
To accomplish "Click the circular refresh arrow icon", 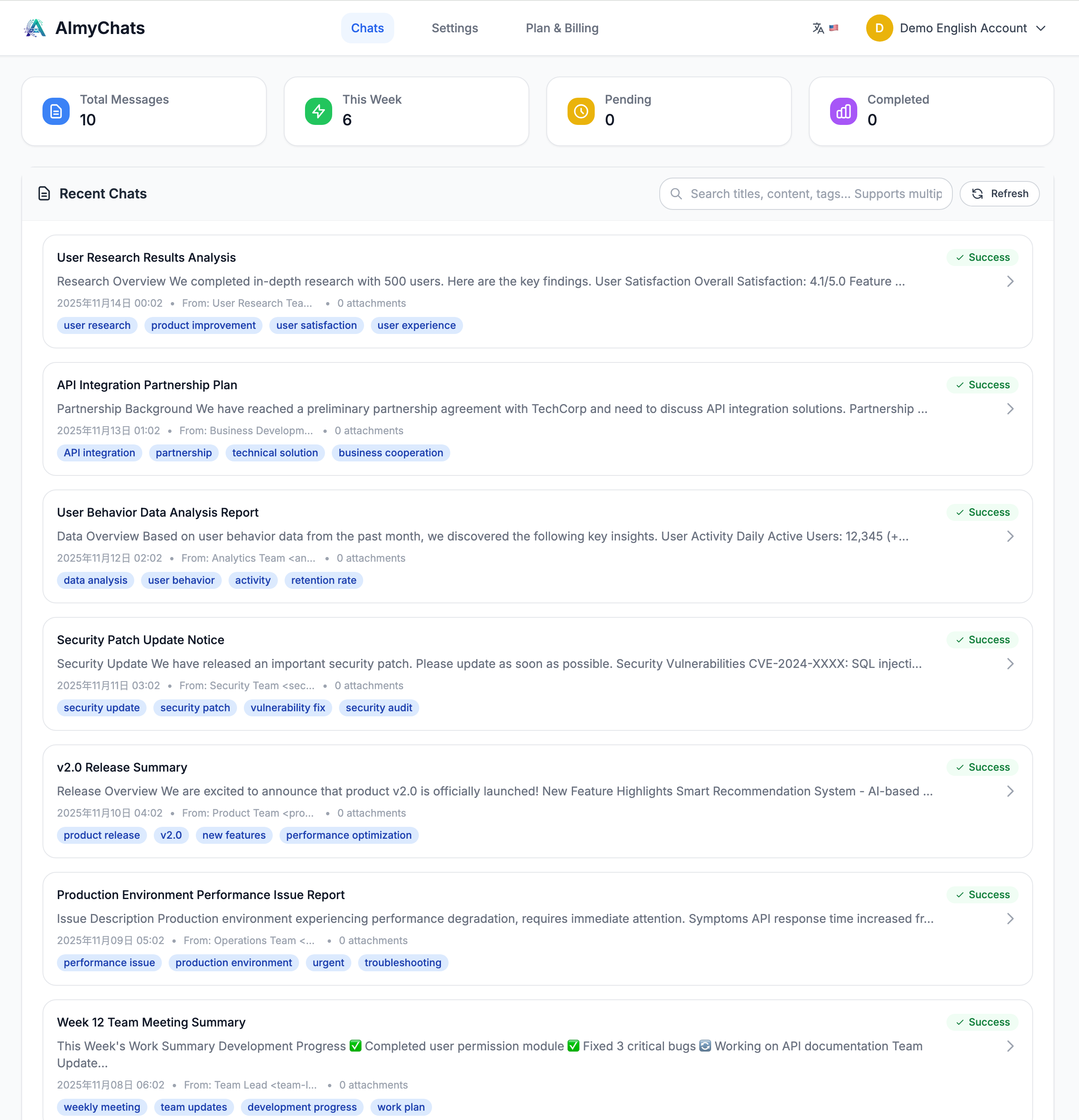I will coord(978,194).
